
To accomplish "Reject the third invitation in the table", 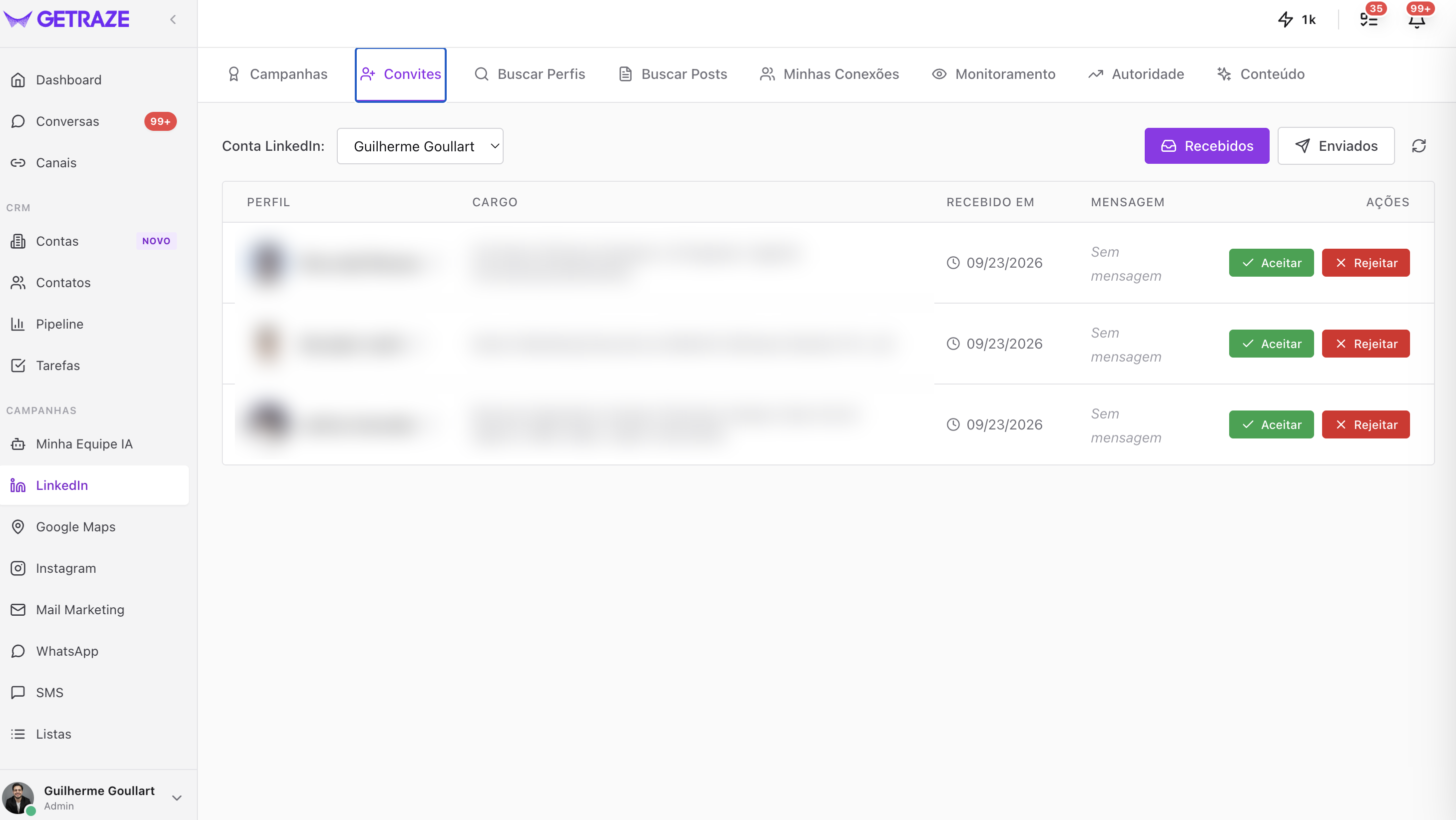I will [x=1366, y=424].
